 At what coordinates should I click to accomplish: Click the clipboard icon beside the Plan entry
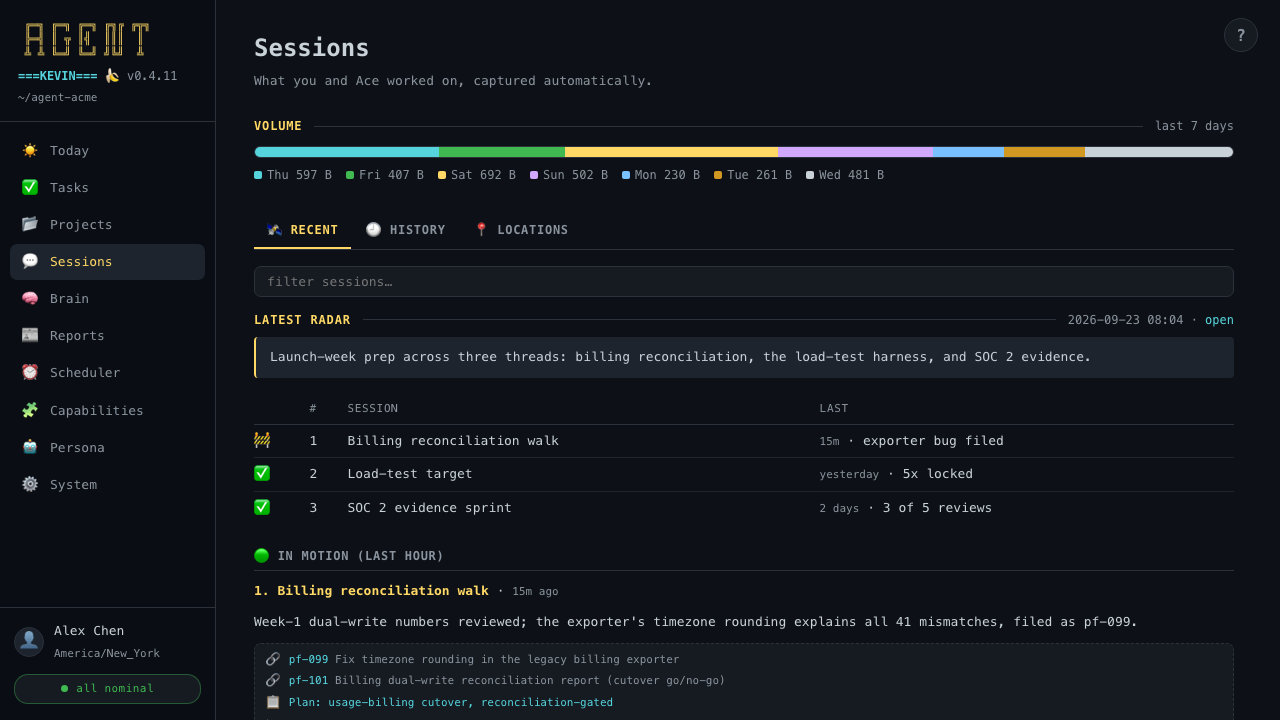point(273,702)
